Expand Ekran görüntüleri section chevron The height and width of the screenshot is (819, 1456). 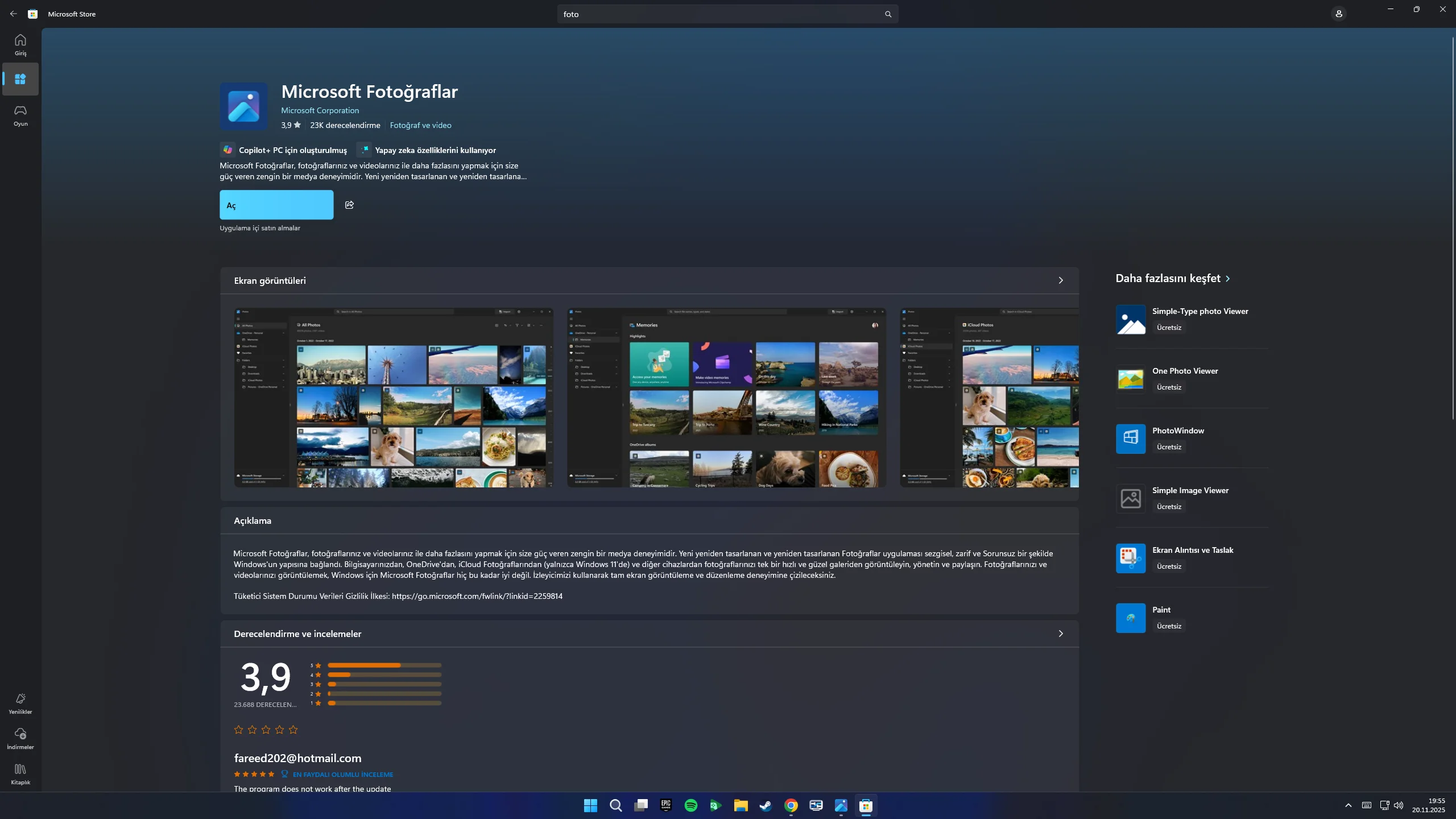click(1060, 280)
